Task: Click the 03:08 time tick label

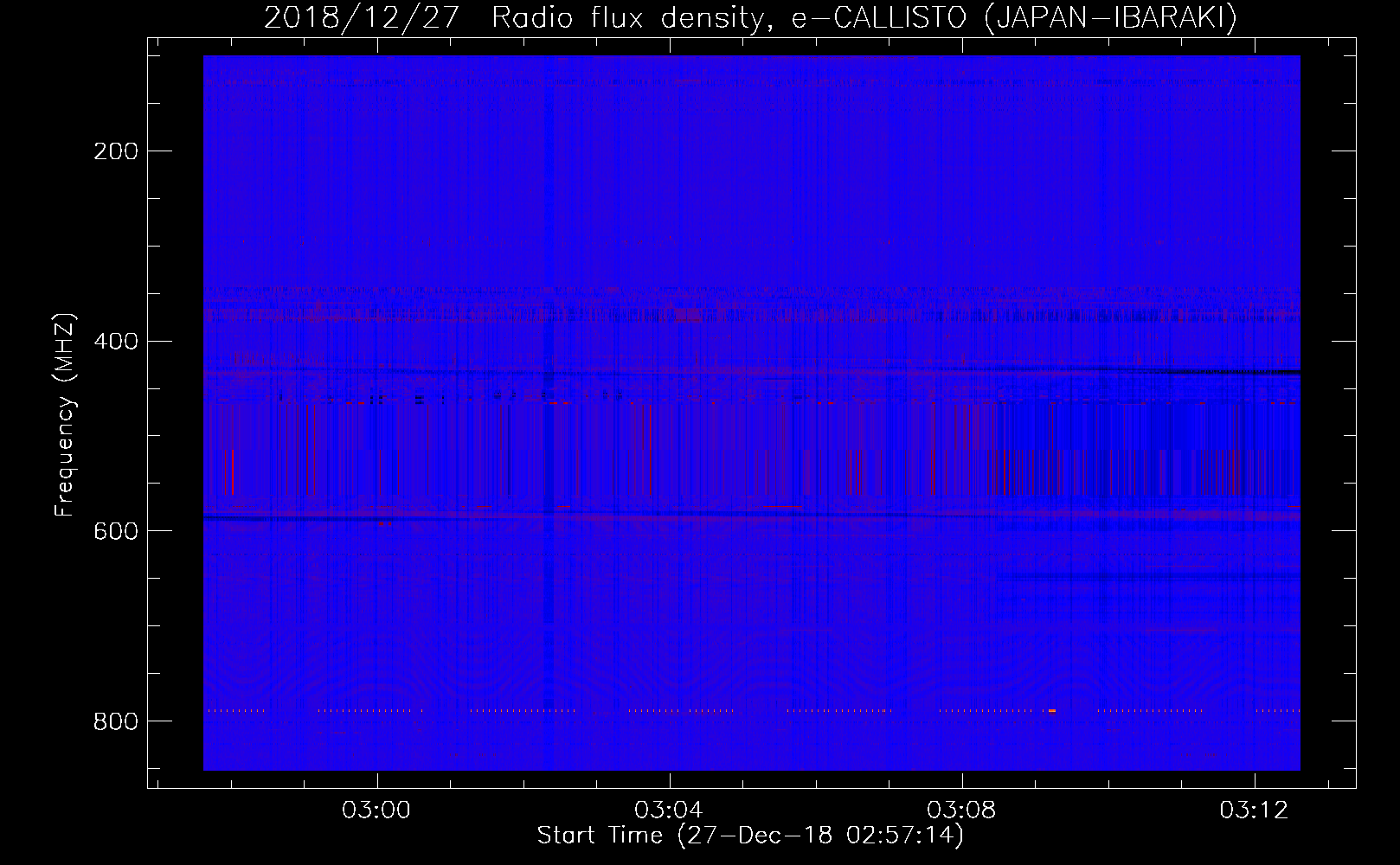Action: [961, 811]
